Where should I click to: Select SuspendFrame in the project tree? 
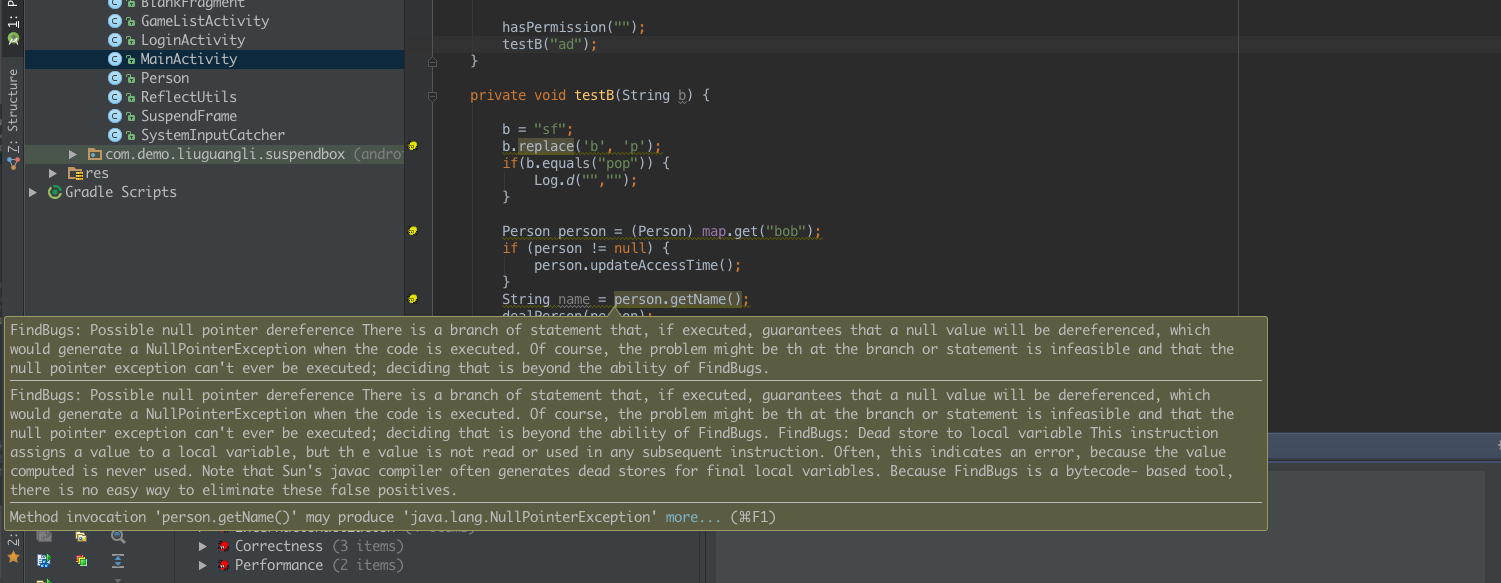189,116
